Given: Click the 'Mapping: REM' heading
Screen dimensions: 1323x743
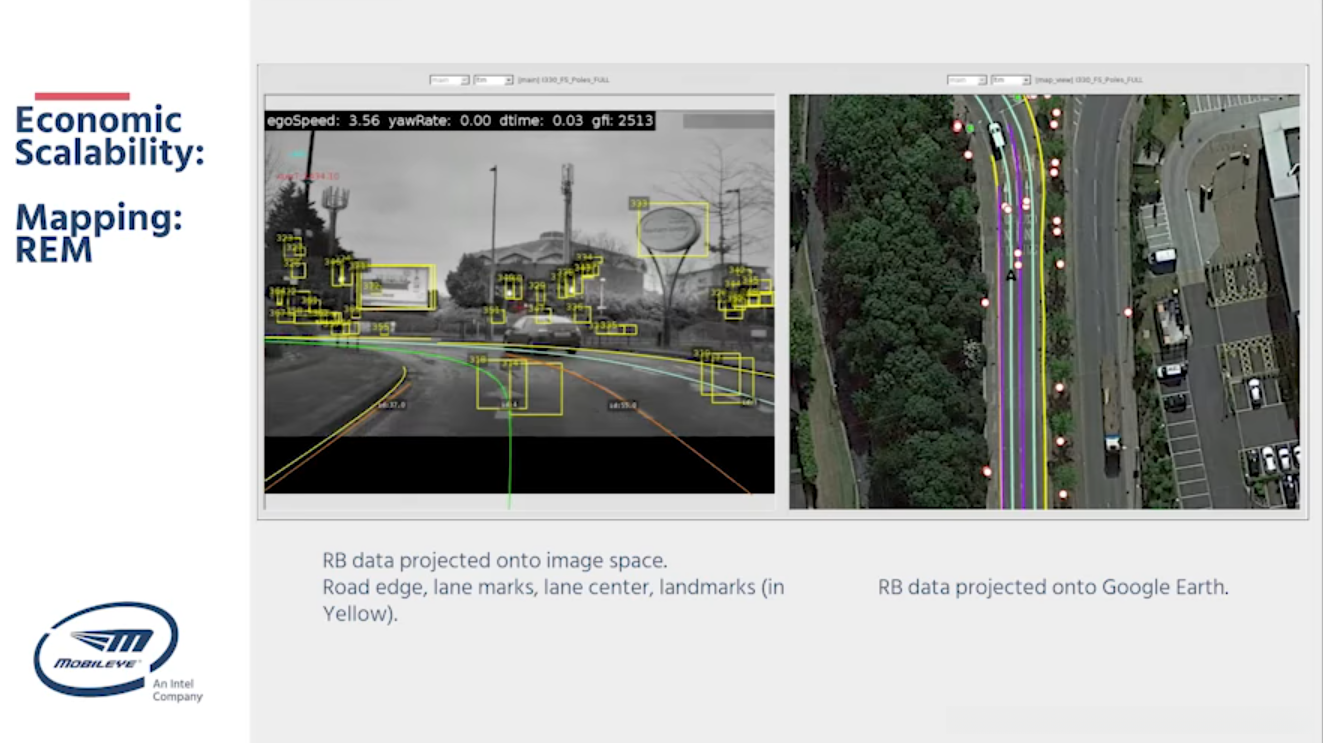Looking at the screenshot, I should tap(99, 233).
